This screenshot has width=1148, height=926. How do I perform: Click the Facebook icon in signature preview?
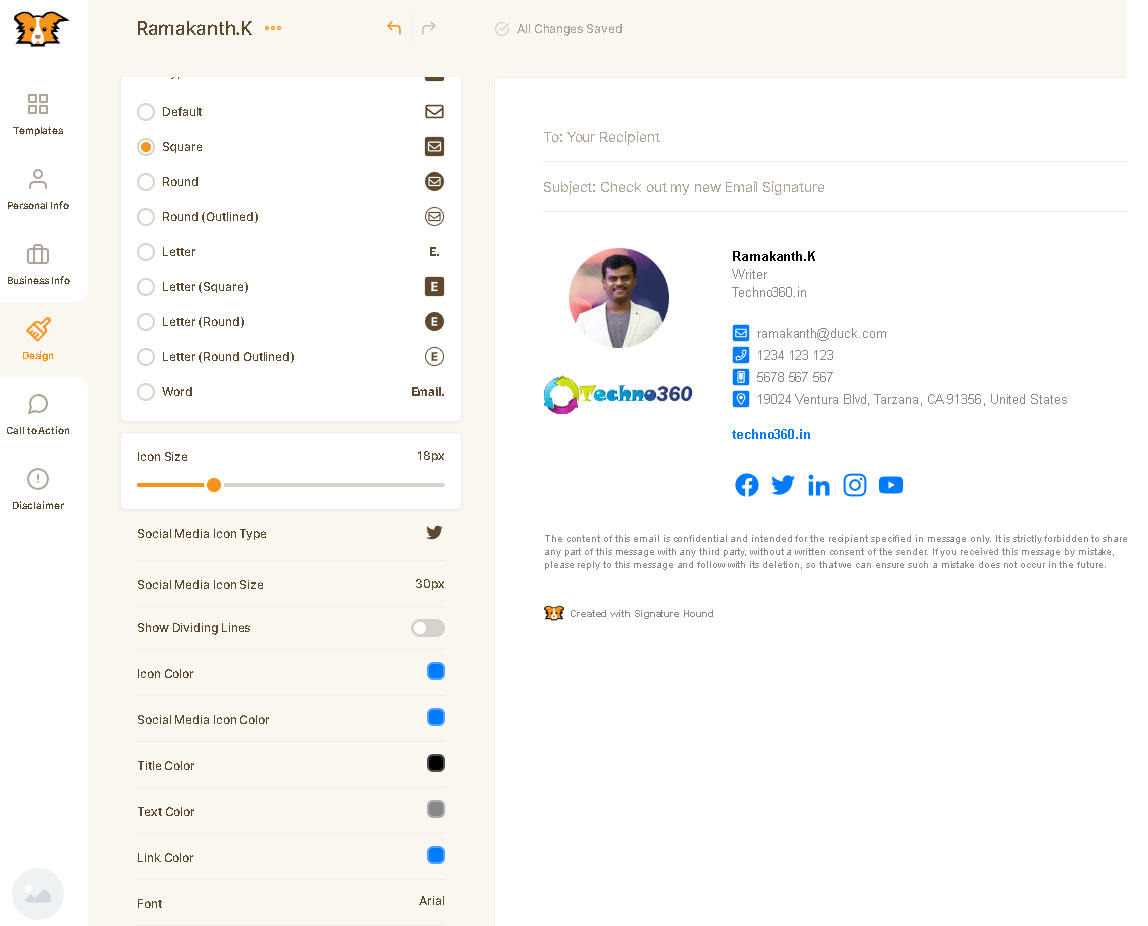(747, 485)
